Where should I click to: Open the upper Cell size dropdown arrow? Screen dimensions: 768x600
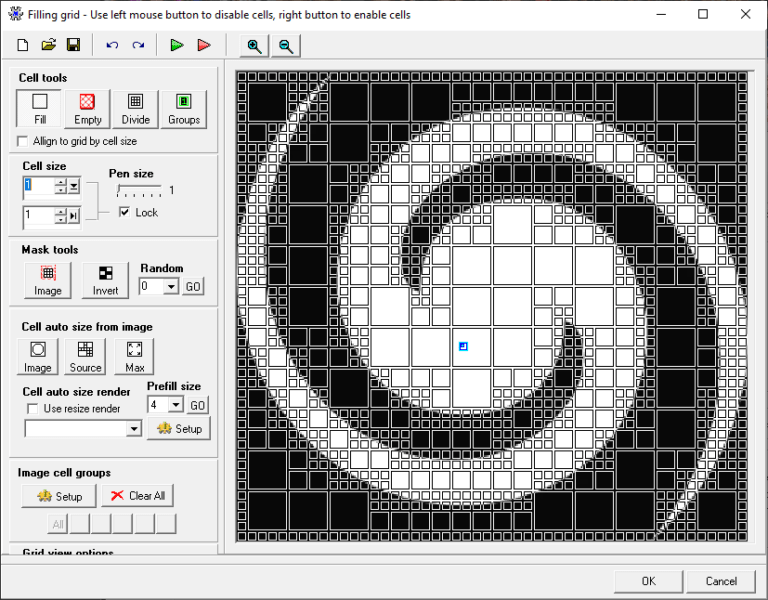[x=74, y=186]
